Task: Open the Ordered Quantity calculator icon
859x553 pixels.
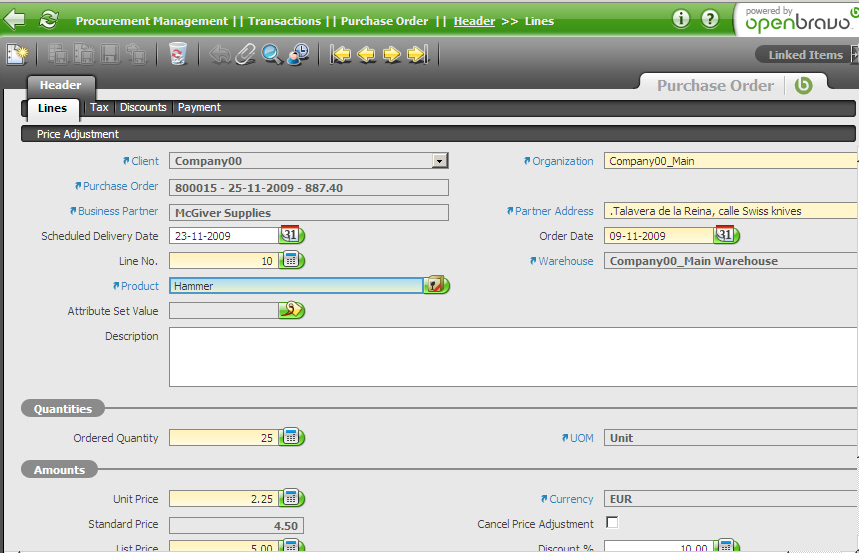Action: [291, 437]
